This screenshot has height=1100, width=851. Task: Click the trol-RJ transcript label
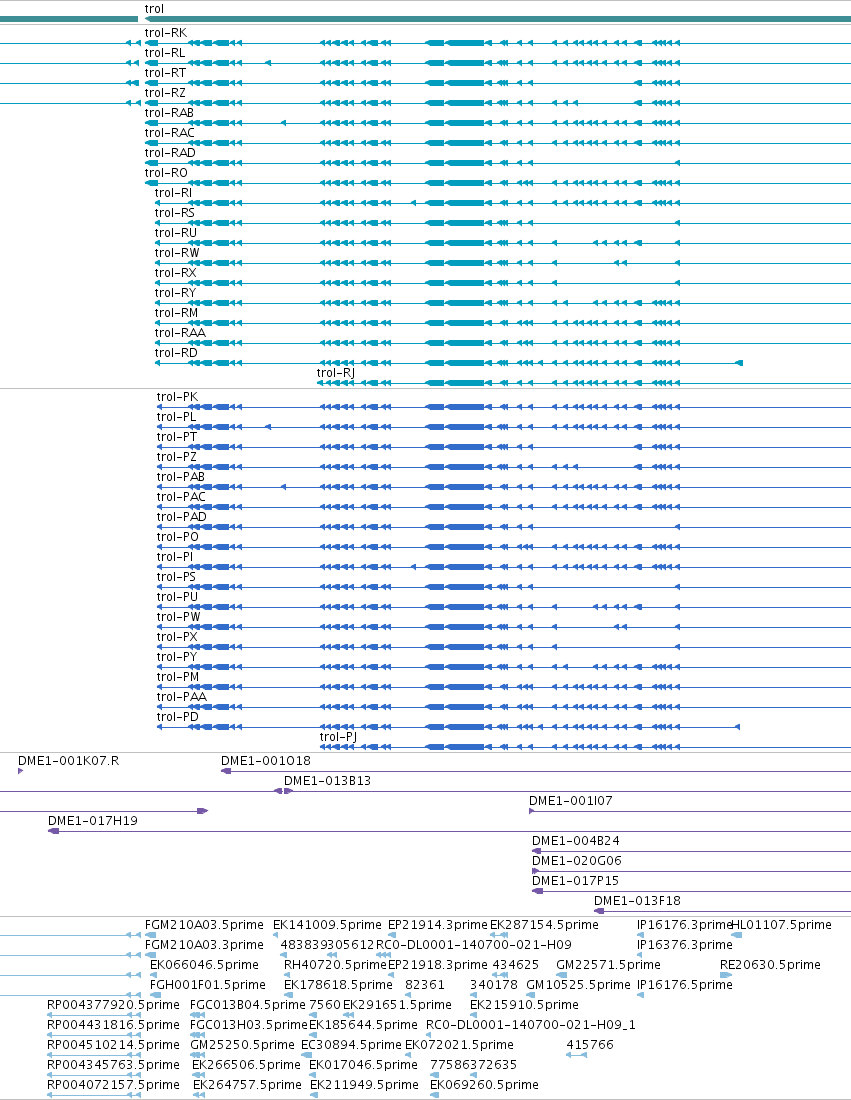[335, 373]
